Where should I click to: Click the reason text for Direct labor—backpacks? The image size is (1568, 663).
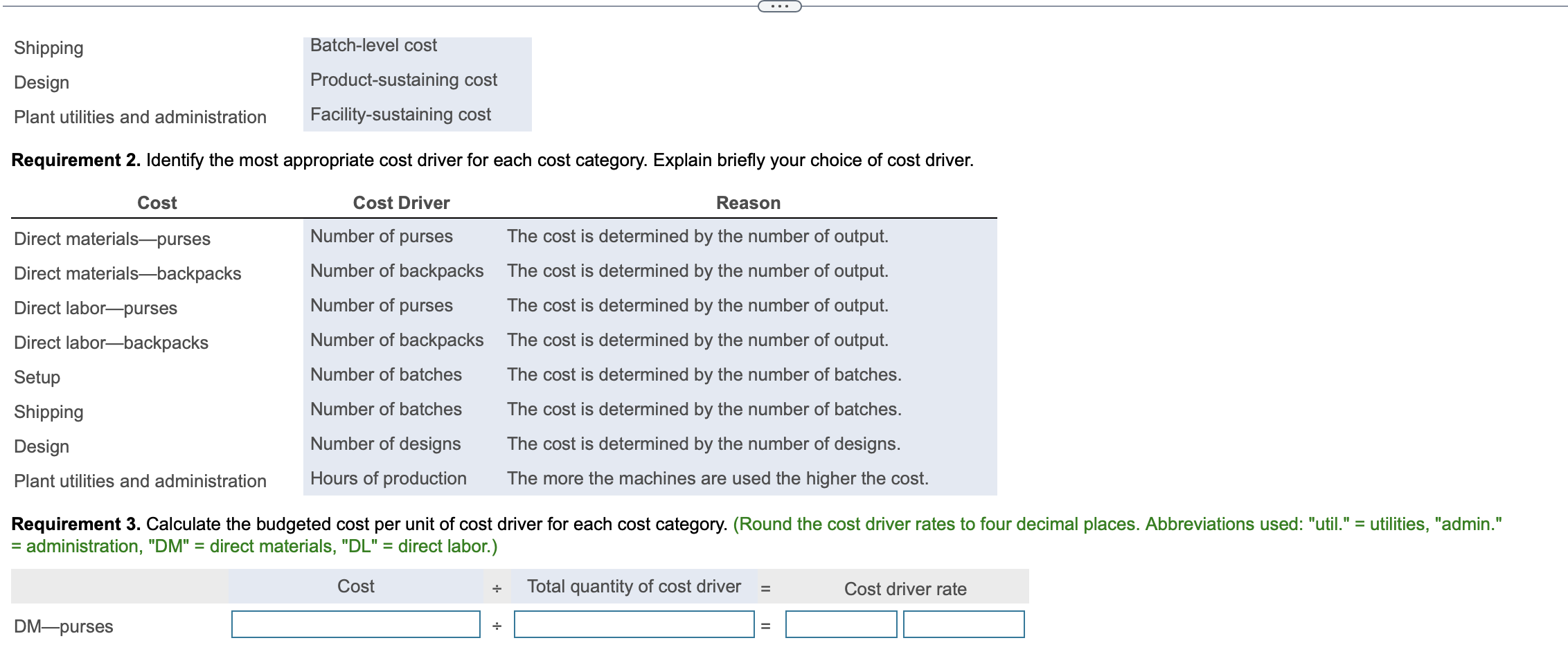coord(697,340)
